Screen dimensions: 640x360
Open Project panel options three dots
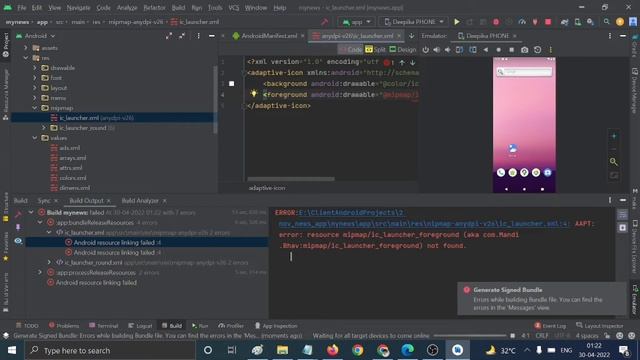tap(198, 36)
